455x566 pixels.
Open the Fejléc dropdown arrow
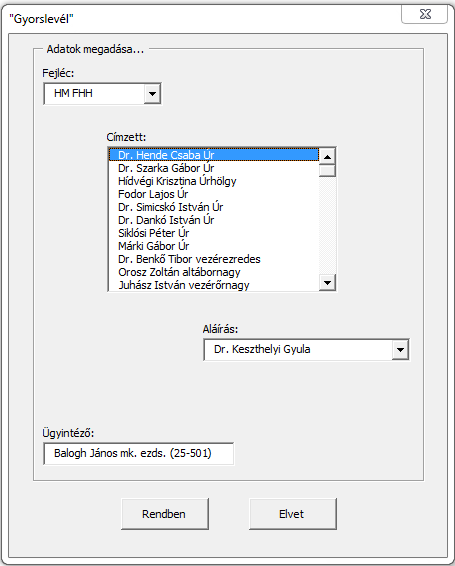[x=152, y=94]
